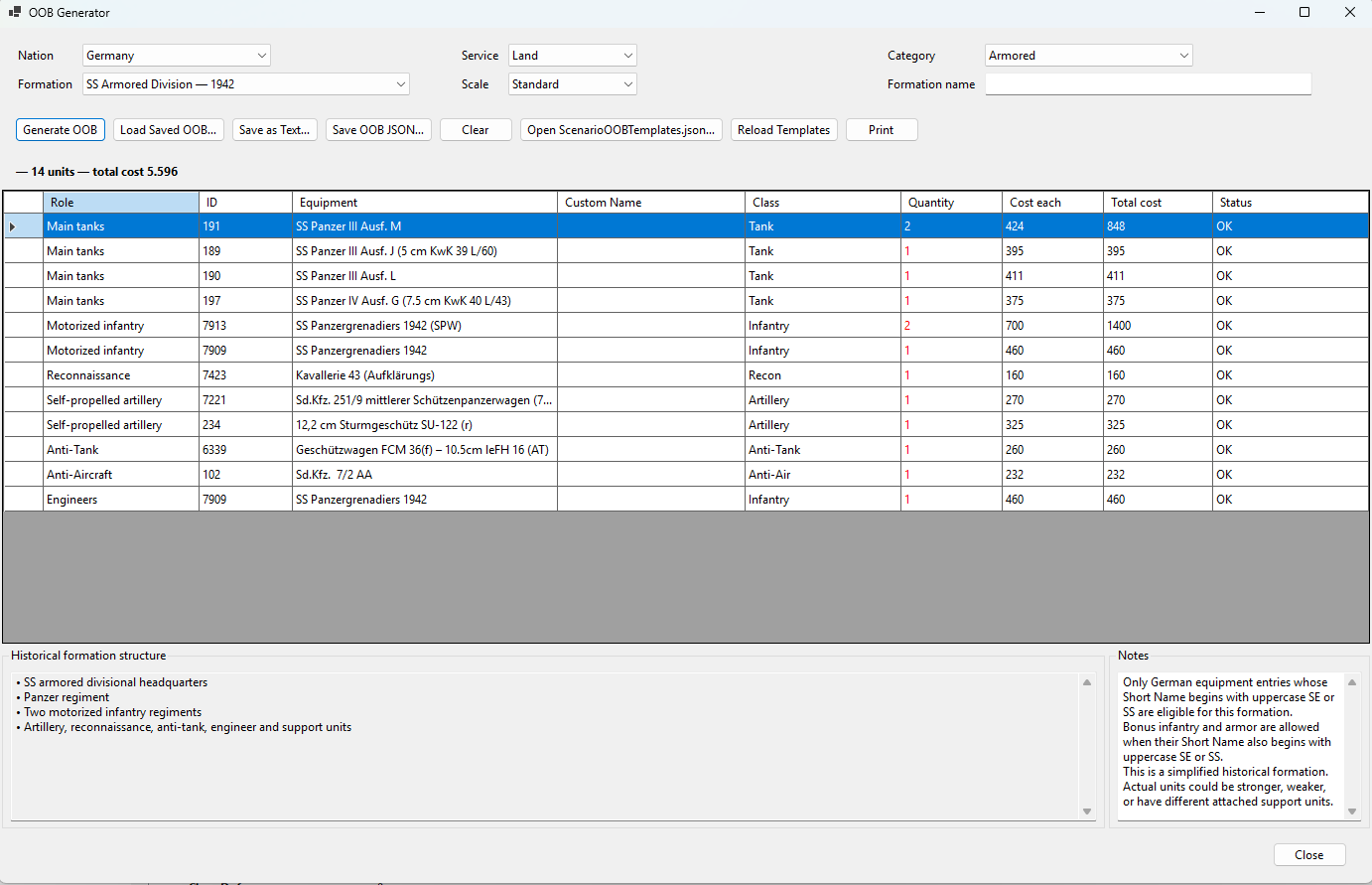The height and width of the screenshot is (885, 1372).
Task: Click scroll-down arrow of historical structure box
Action: [x=1087, y=811]
